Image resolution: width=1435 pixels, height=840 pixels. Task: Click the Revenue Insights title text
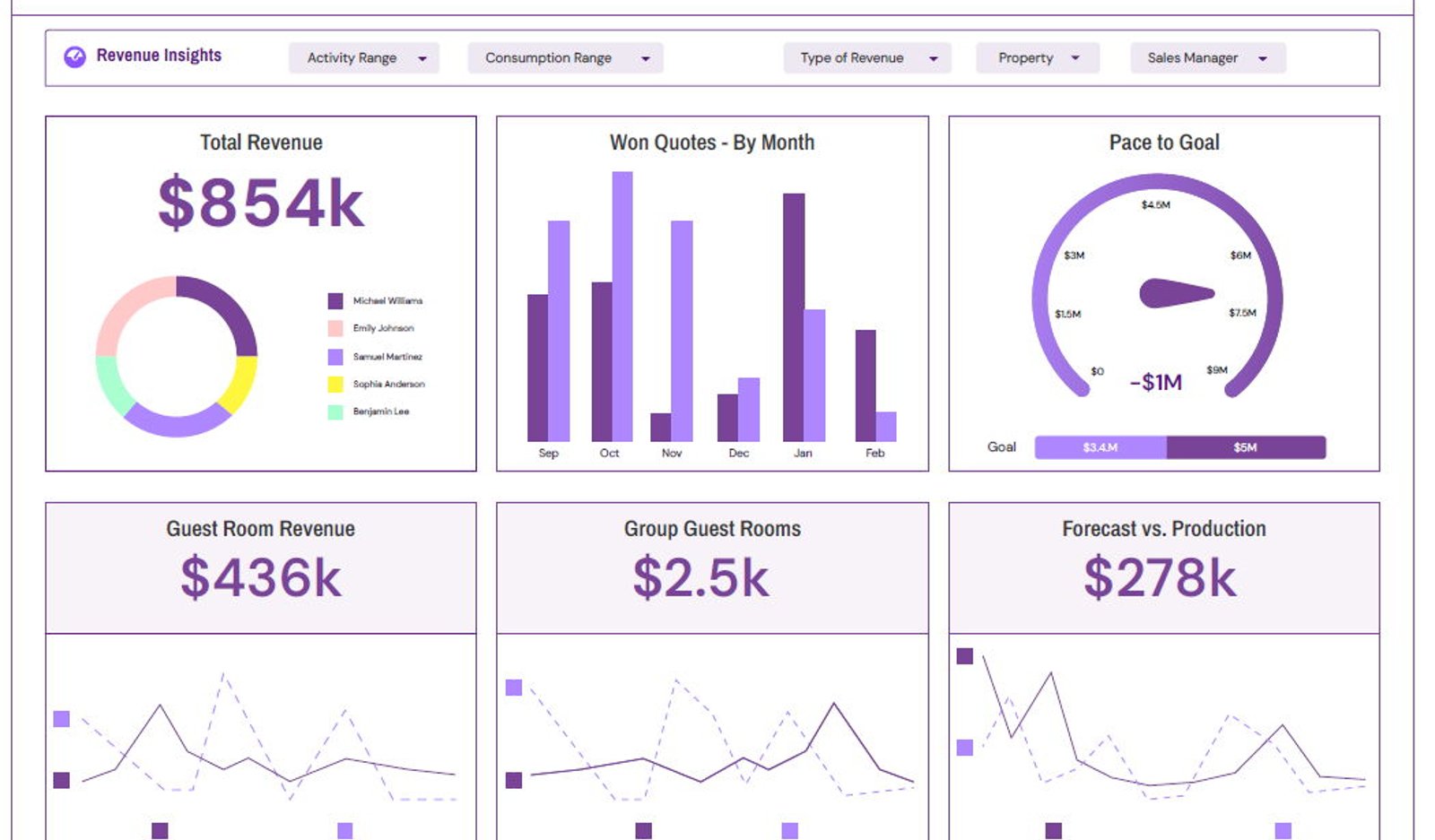tap(159, 56)
